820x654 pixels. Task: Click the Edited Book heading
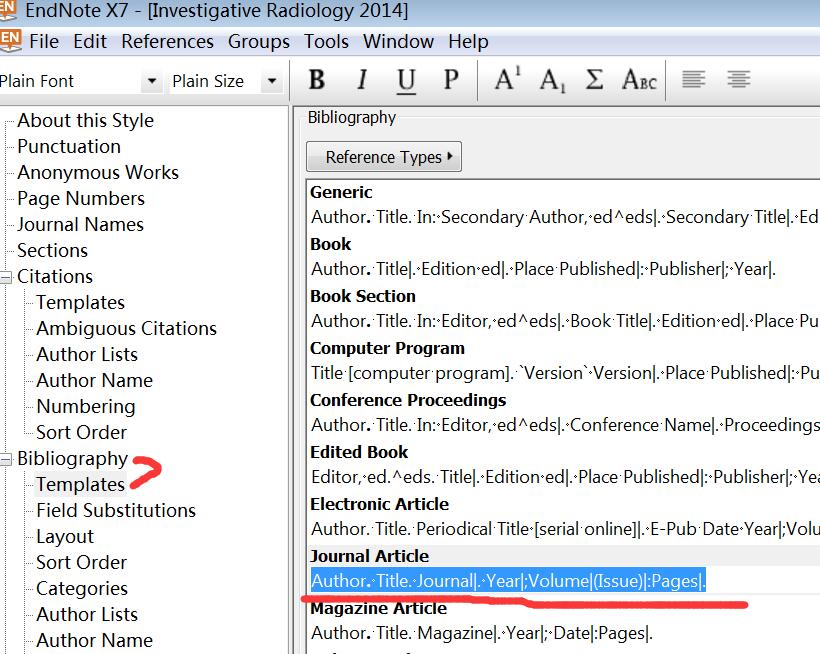pos(359,452)
